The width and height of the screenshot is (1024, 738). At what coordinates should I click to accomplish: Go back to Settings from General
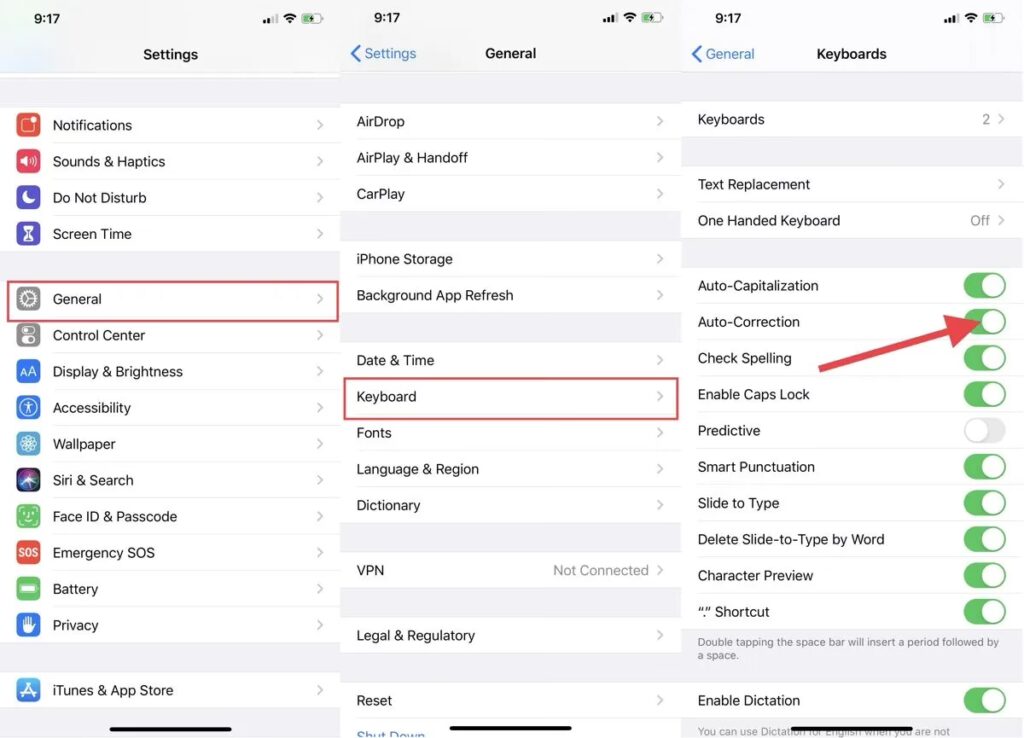point(383,54)
